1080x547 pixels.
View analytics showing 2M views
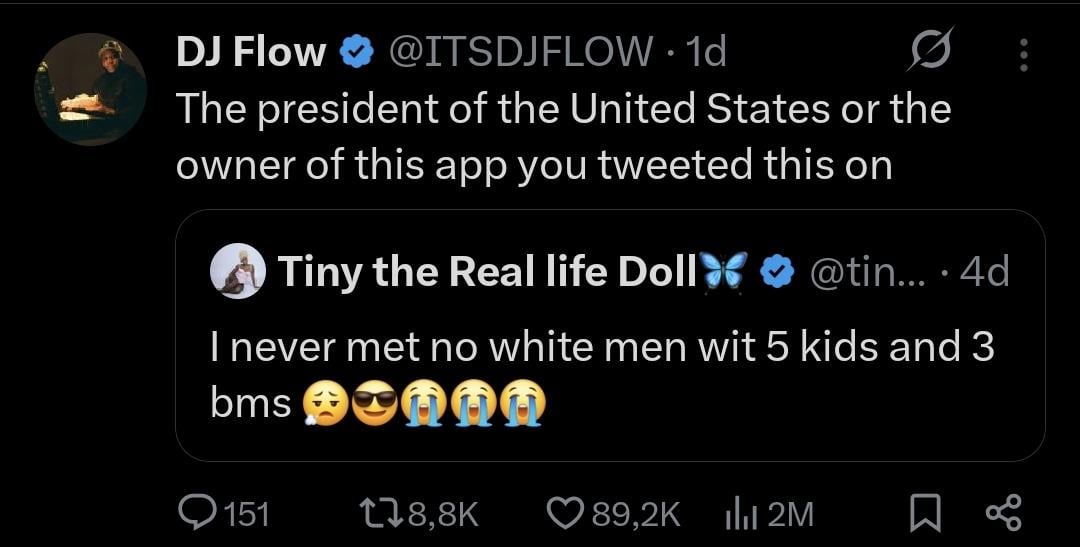pyautogui.click(x=738, y=514)
